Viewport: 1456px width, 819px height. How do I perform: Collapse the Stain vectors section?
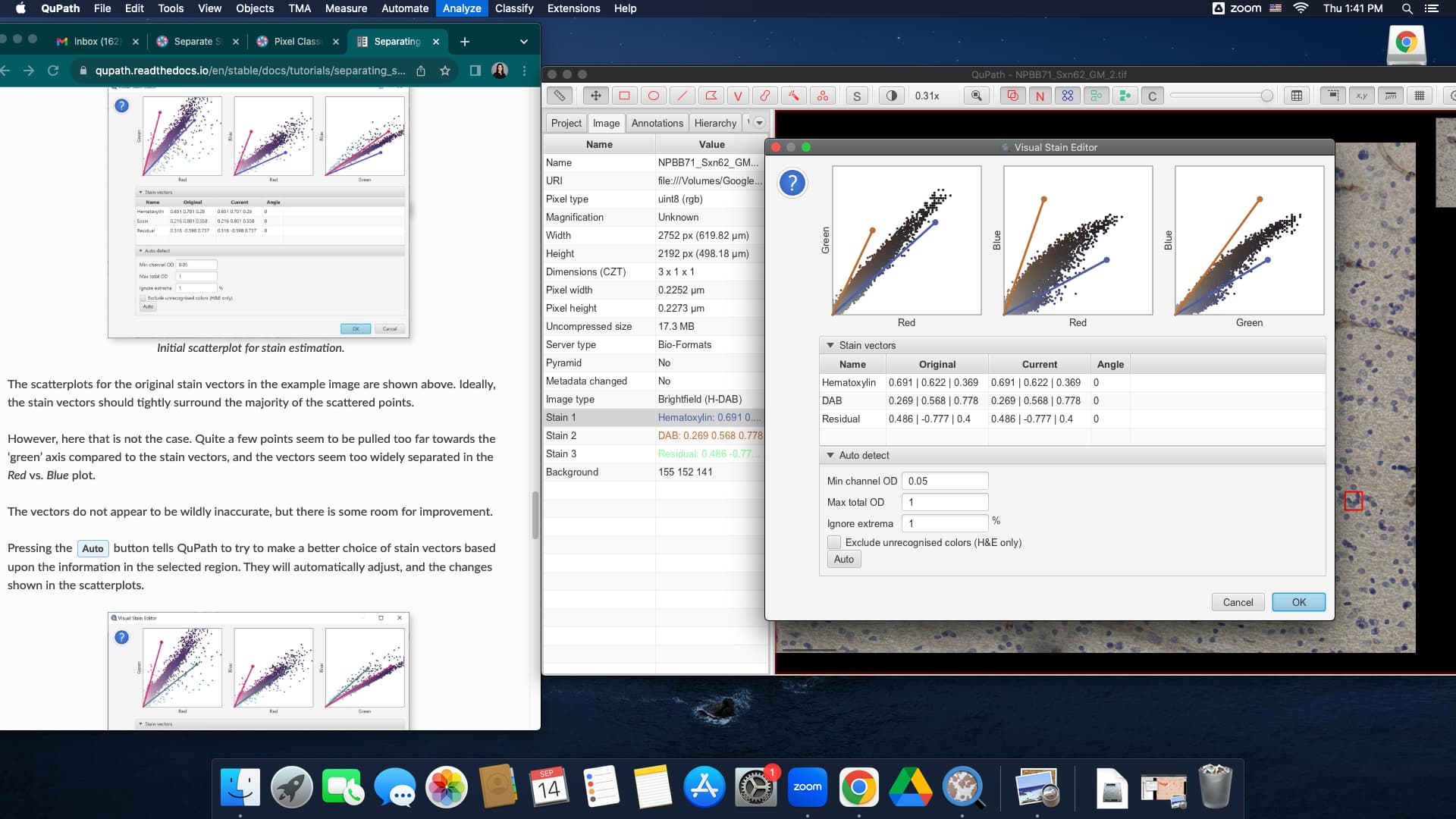coord(830,345)
